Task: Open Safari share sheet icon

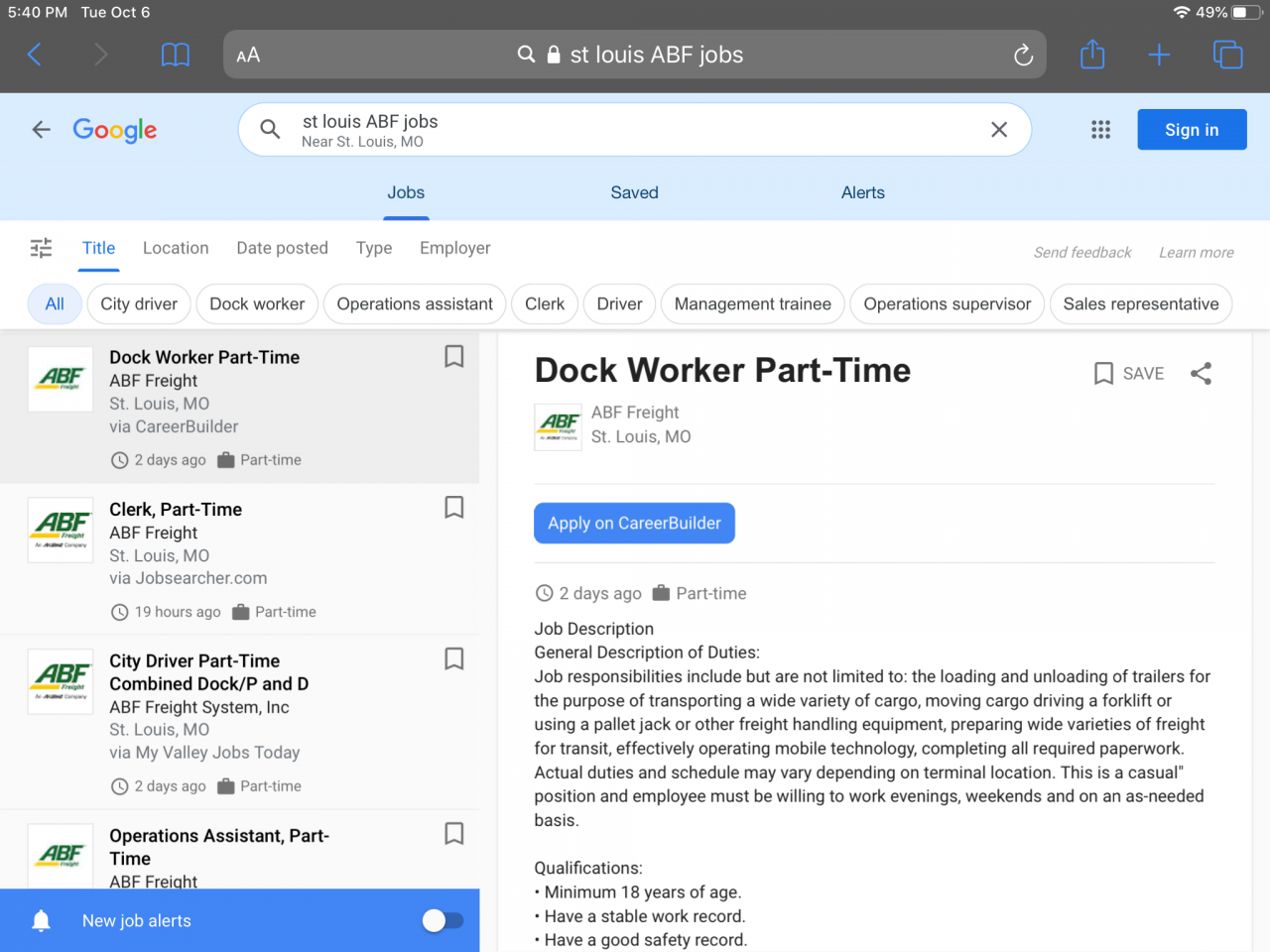Action: click(1092, 54)
